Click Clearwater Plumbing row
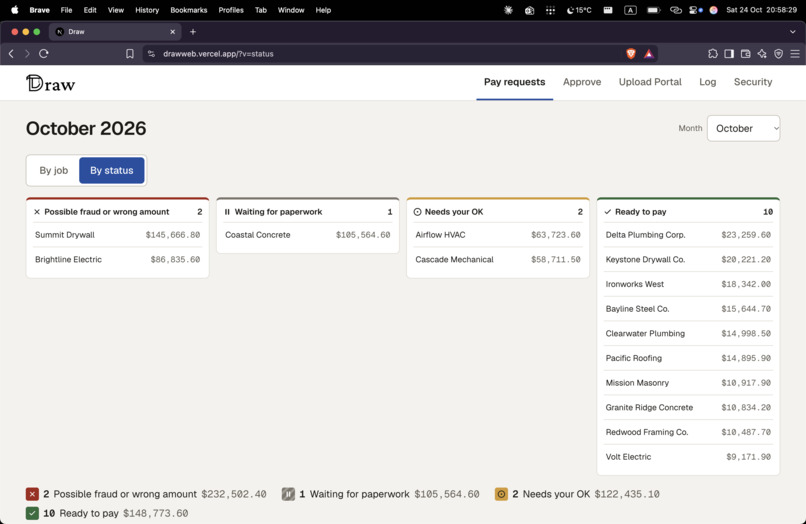This screenshot has width=806, height=524. (688, 334)
